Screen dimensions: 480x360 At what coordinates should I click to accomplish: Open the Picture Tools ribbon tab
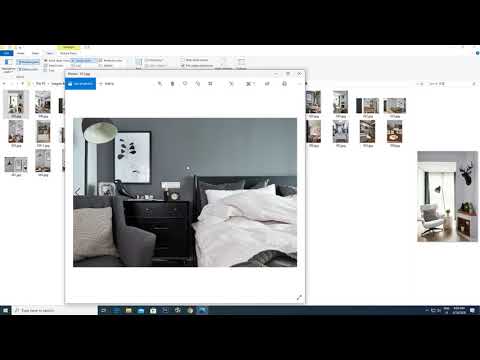coord(68,53)
